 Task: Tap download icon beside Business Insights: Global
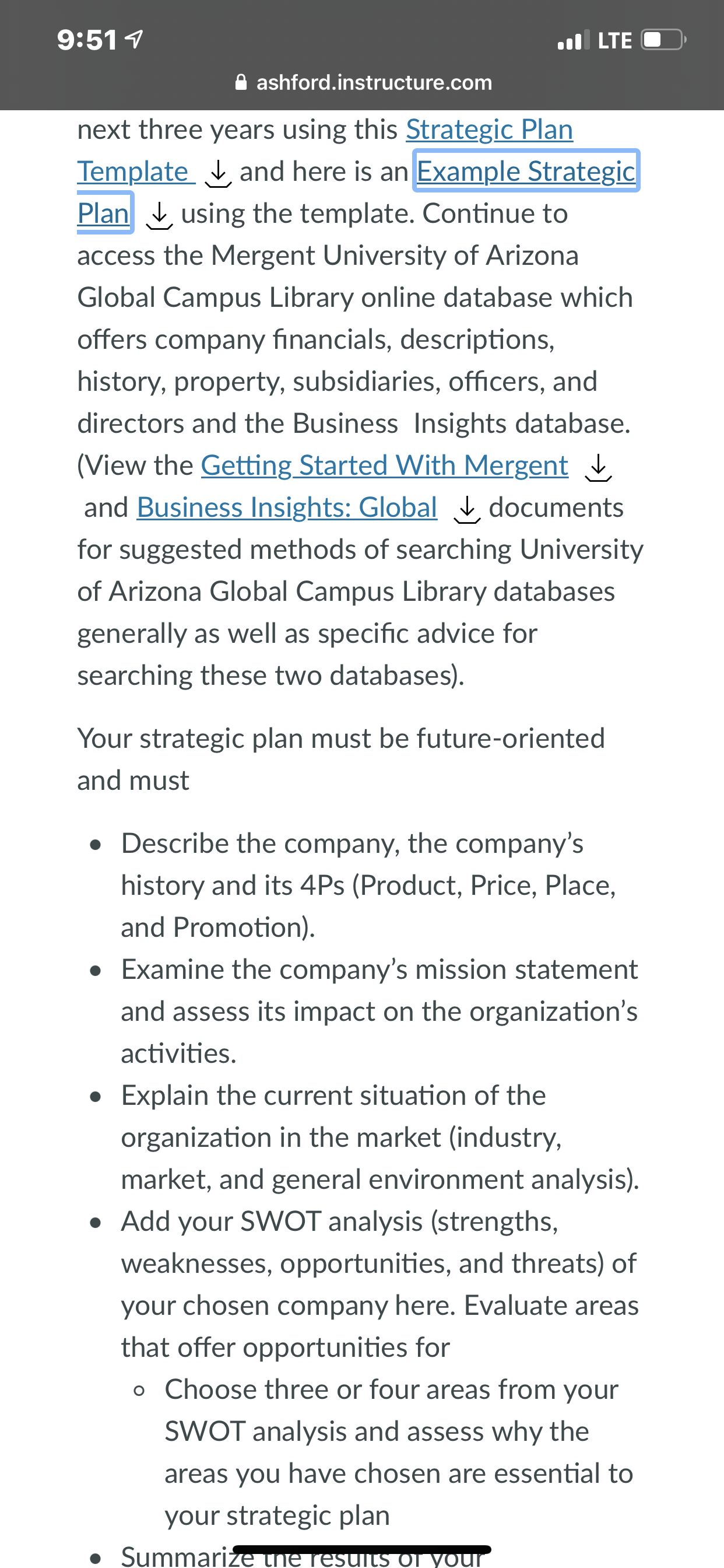(x=467, y=510)
